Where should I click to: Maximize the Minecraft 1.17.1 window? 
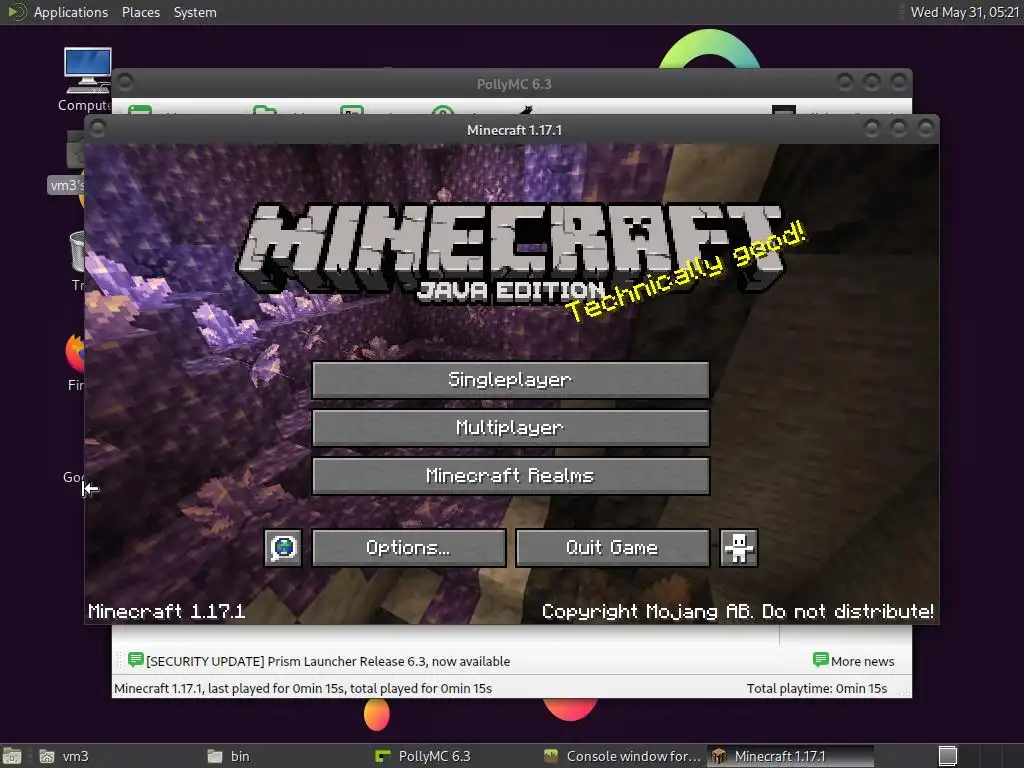tap(899, 128)
